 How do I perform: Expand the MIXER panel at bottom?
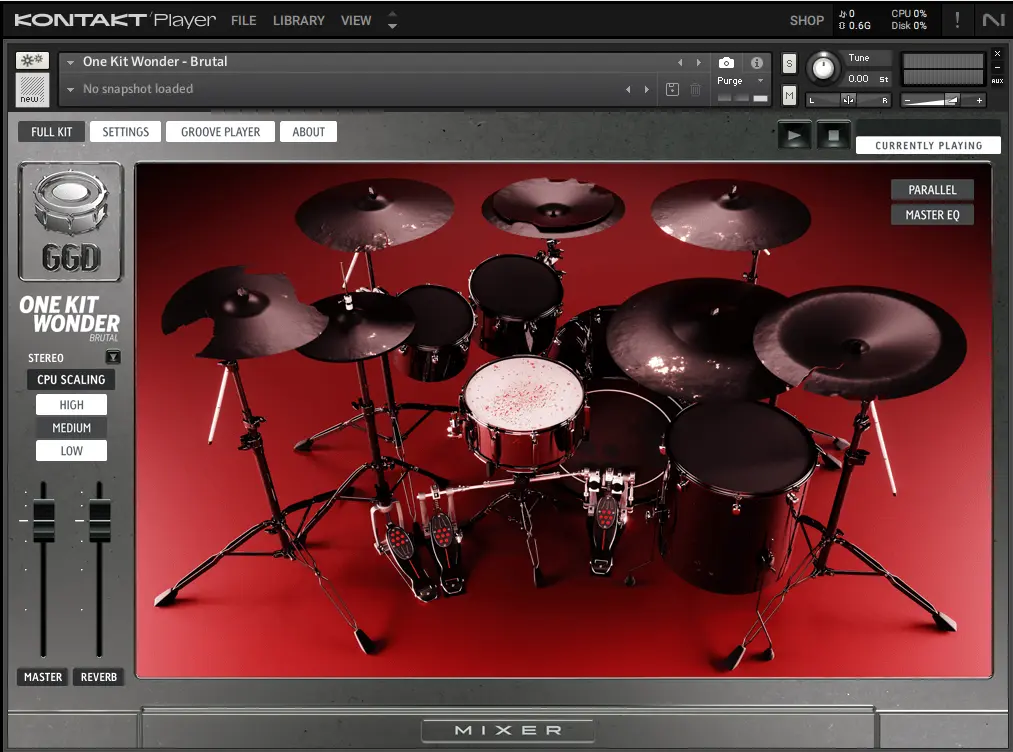pyautogui.click(x=507, y=730)
